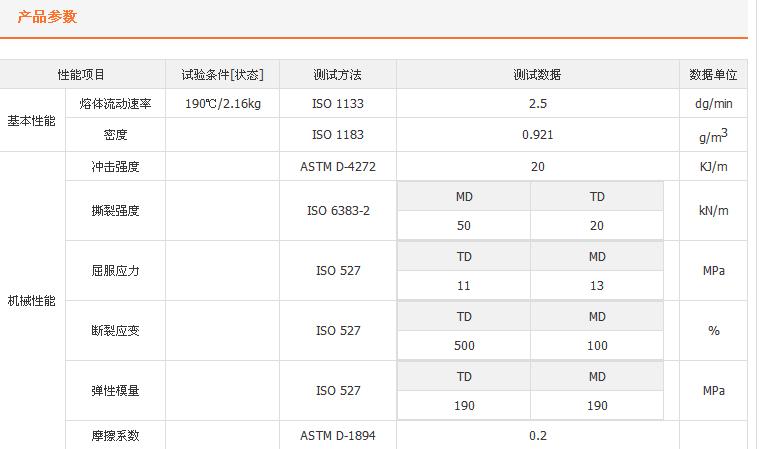Select the 测试数据 column header
Viewport: 760px width, 449px height.
pyautogui.click(x=537, y=75)
